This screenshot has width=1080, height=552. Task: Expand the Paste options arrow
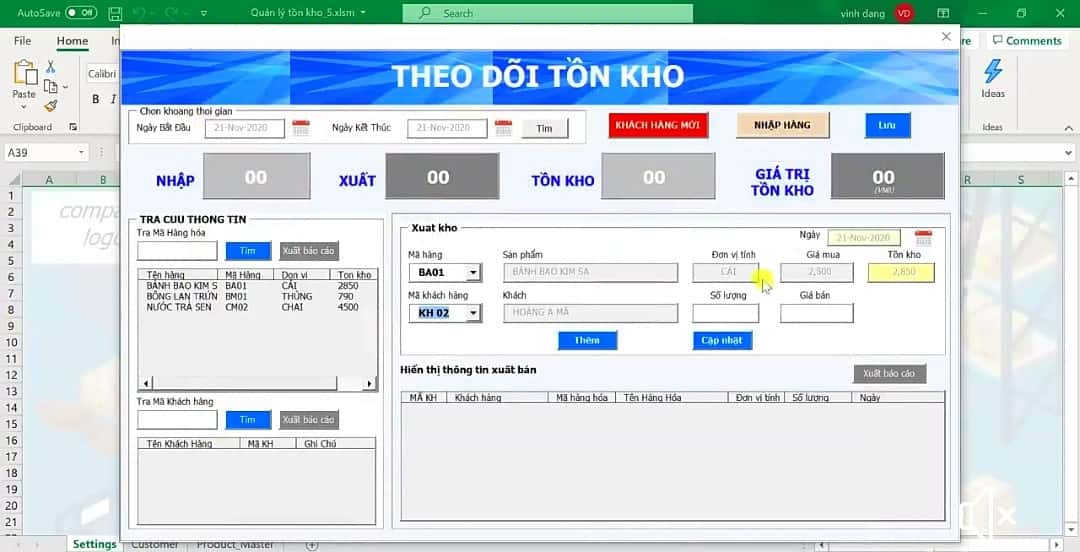click(x=24, y=107)
